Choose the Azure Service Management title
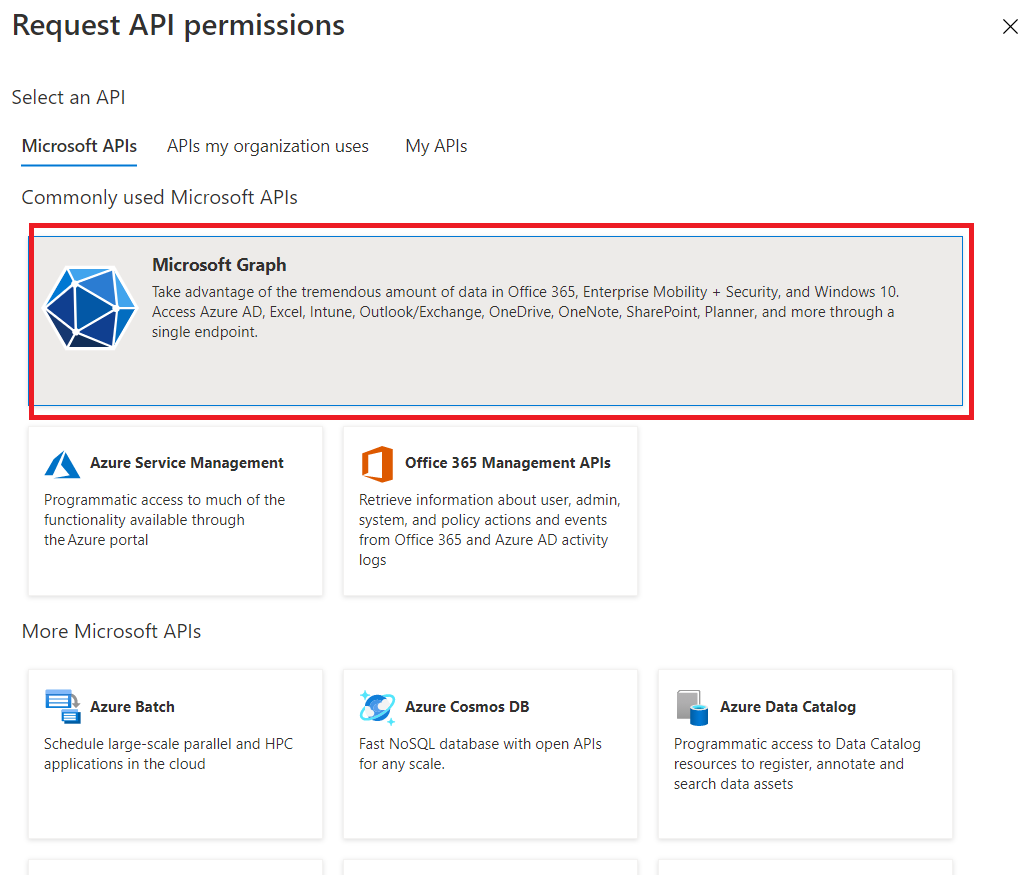Screen dimensions: 1025x875 pyautogui.click(x=187, y=463)
